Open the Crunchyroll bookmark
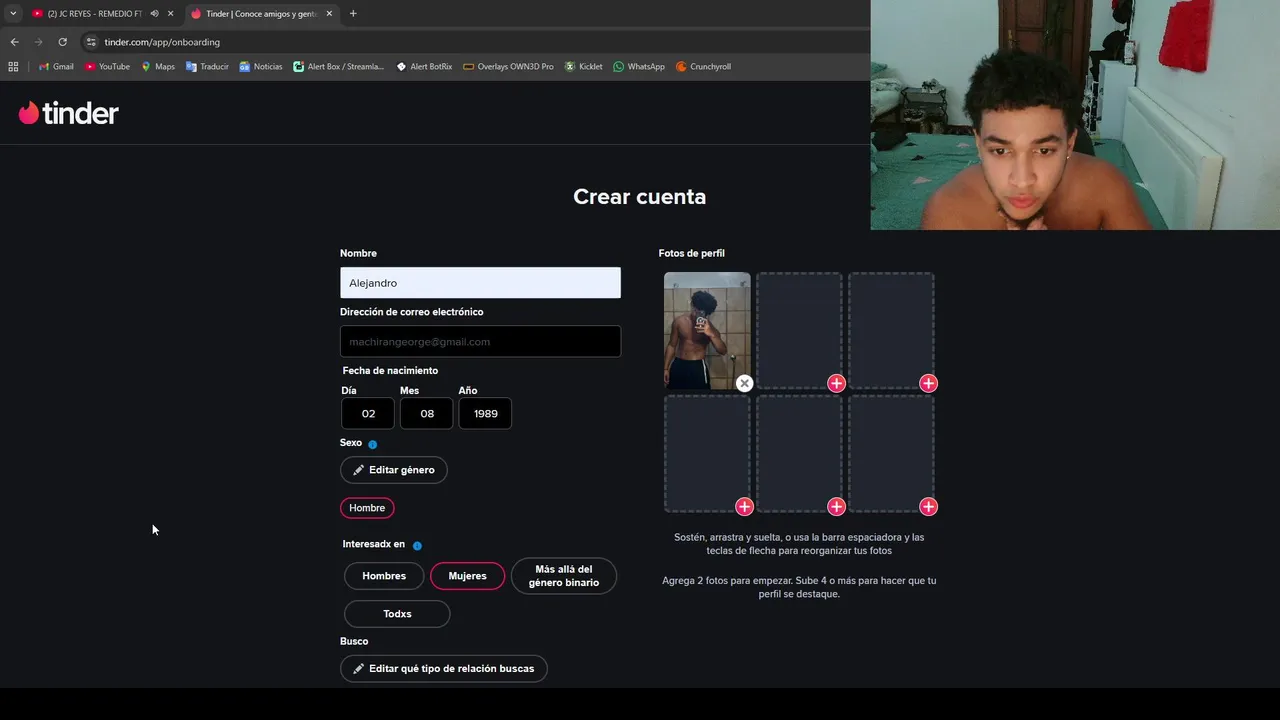The image size is (1280, 720). coord(703,67)
